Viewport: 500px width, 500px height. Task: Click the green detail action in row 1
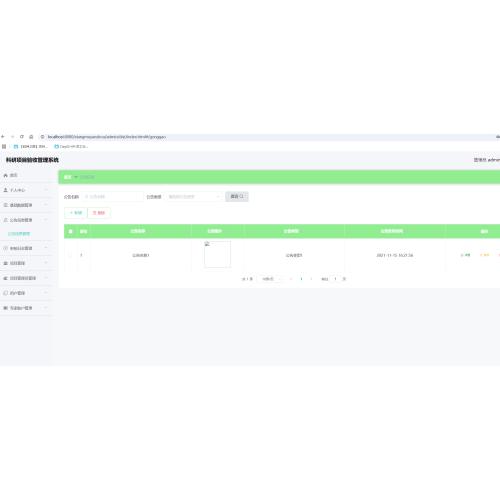pos(465,255)
